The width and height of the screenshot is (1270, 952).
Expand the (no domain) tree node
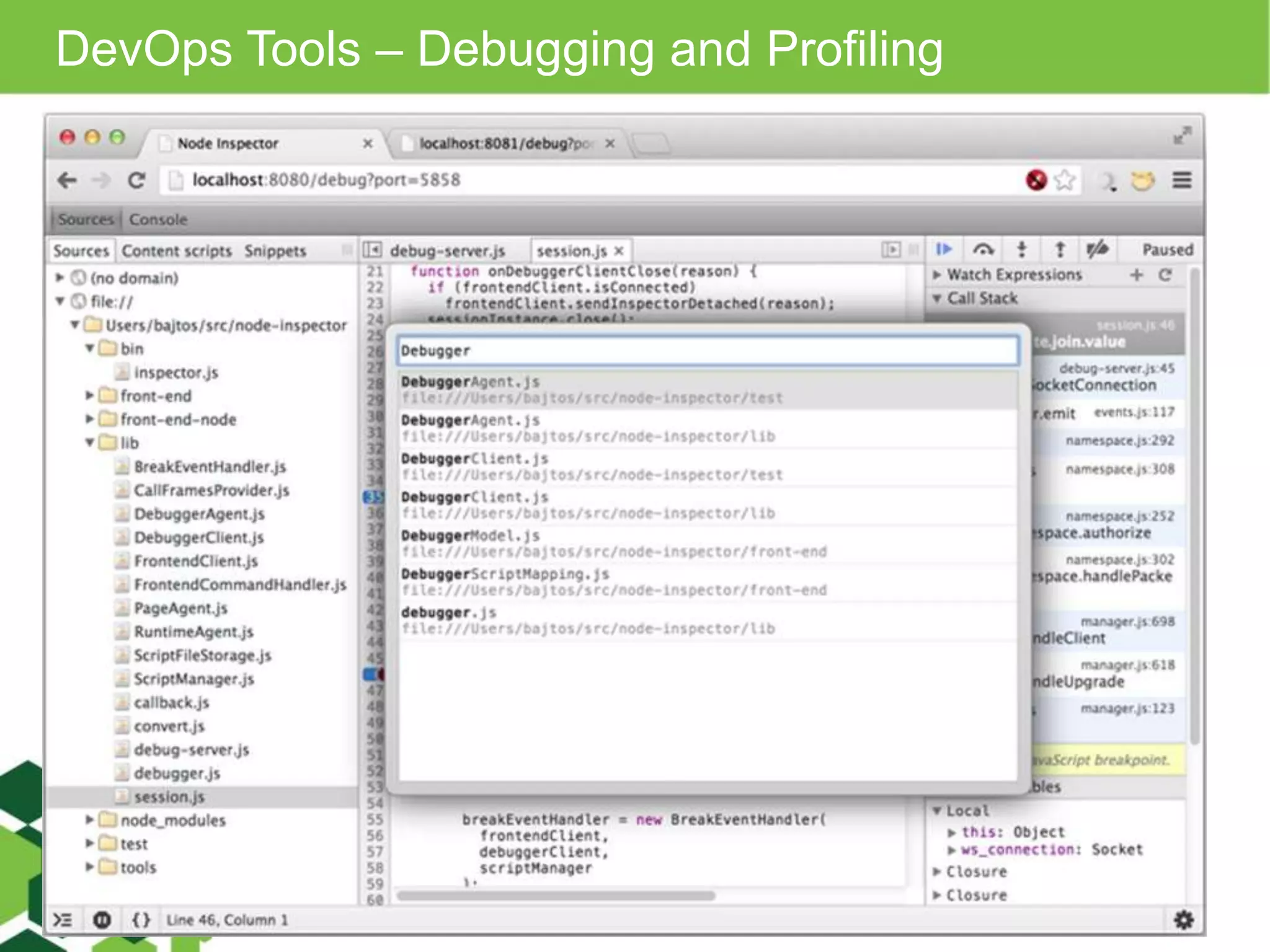[60, 277]
